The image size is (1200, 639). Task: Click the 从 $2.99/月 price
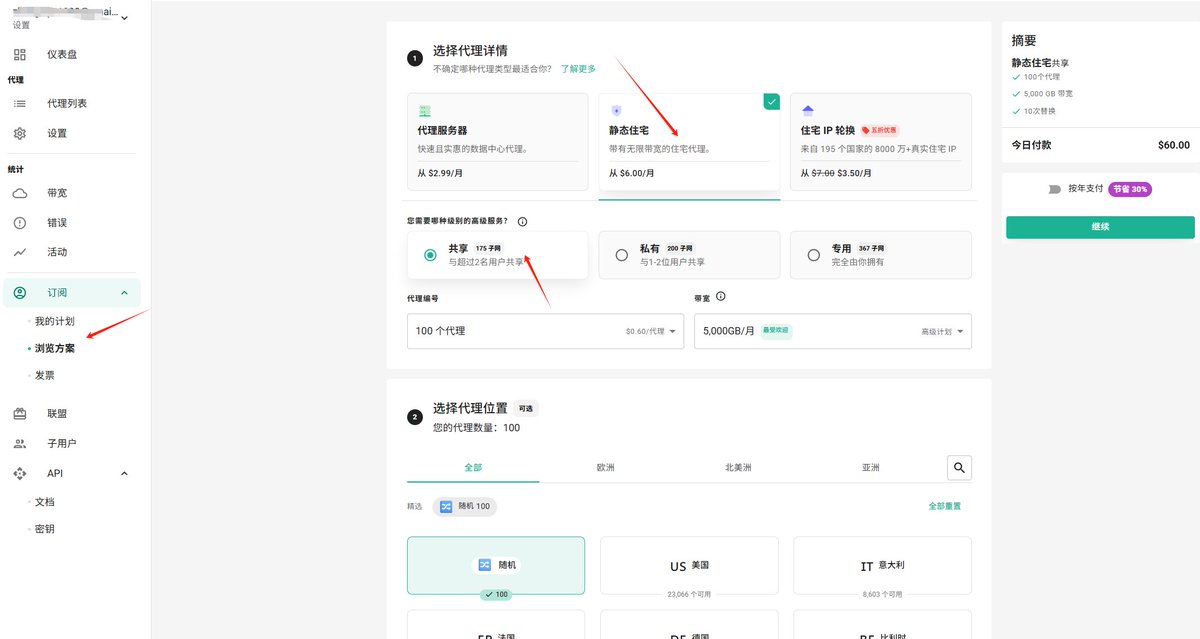(440, 173)
